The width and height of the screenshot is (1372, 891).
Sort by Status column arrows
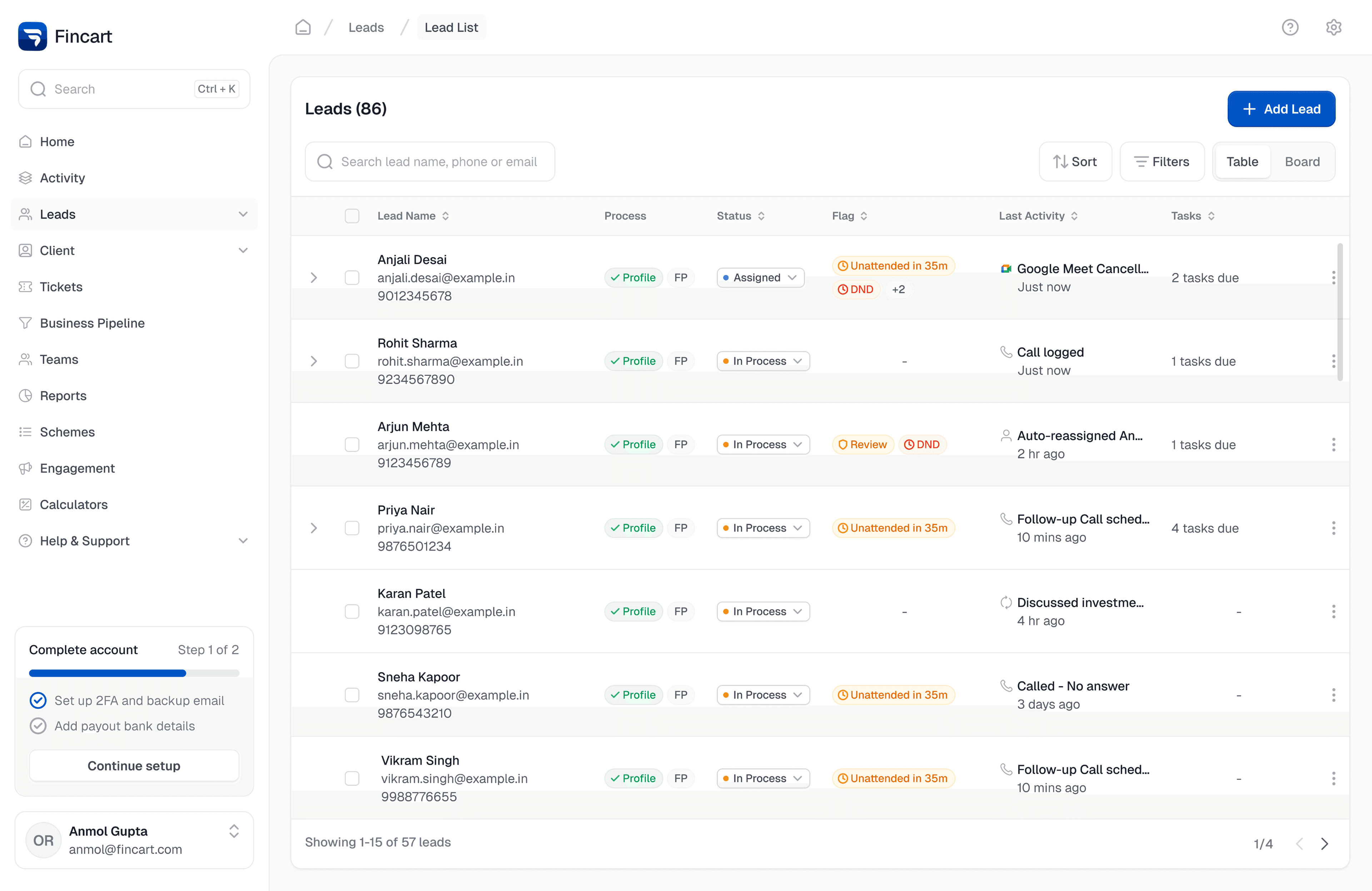point(761,216)
